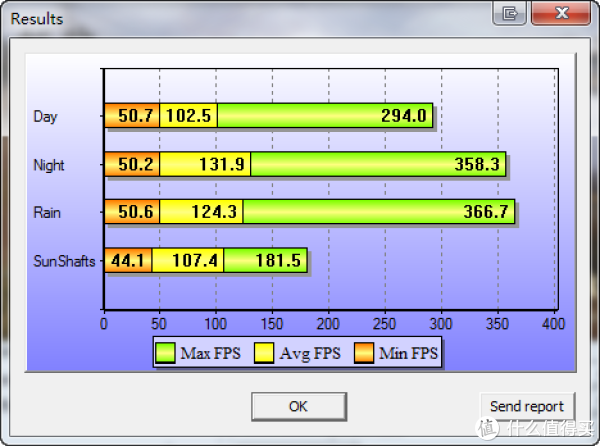Click the Max FPS legend label
600x446 pixels.
coord(210,353)
